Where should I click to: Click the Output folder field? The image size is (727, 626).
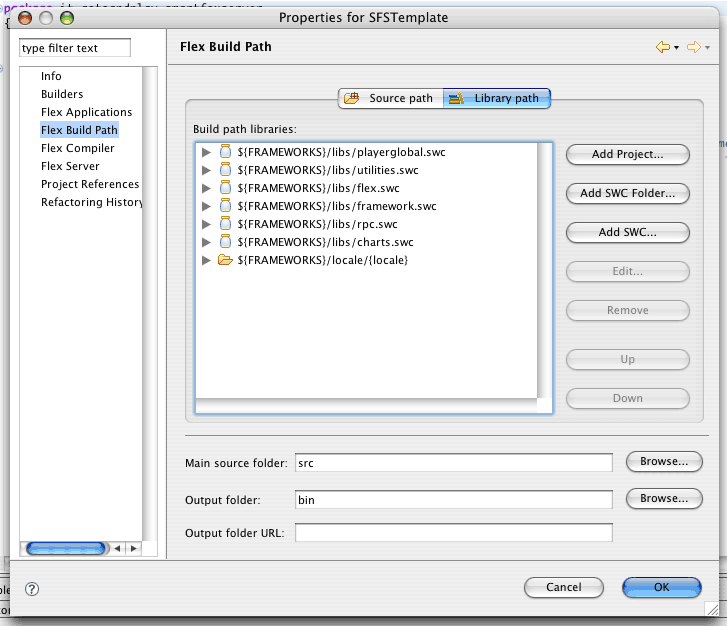tap(453, 500)
